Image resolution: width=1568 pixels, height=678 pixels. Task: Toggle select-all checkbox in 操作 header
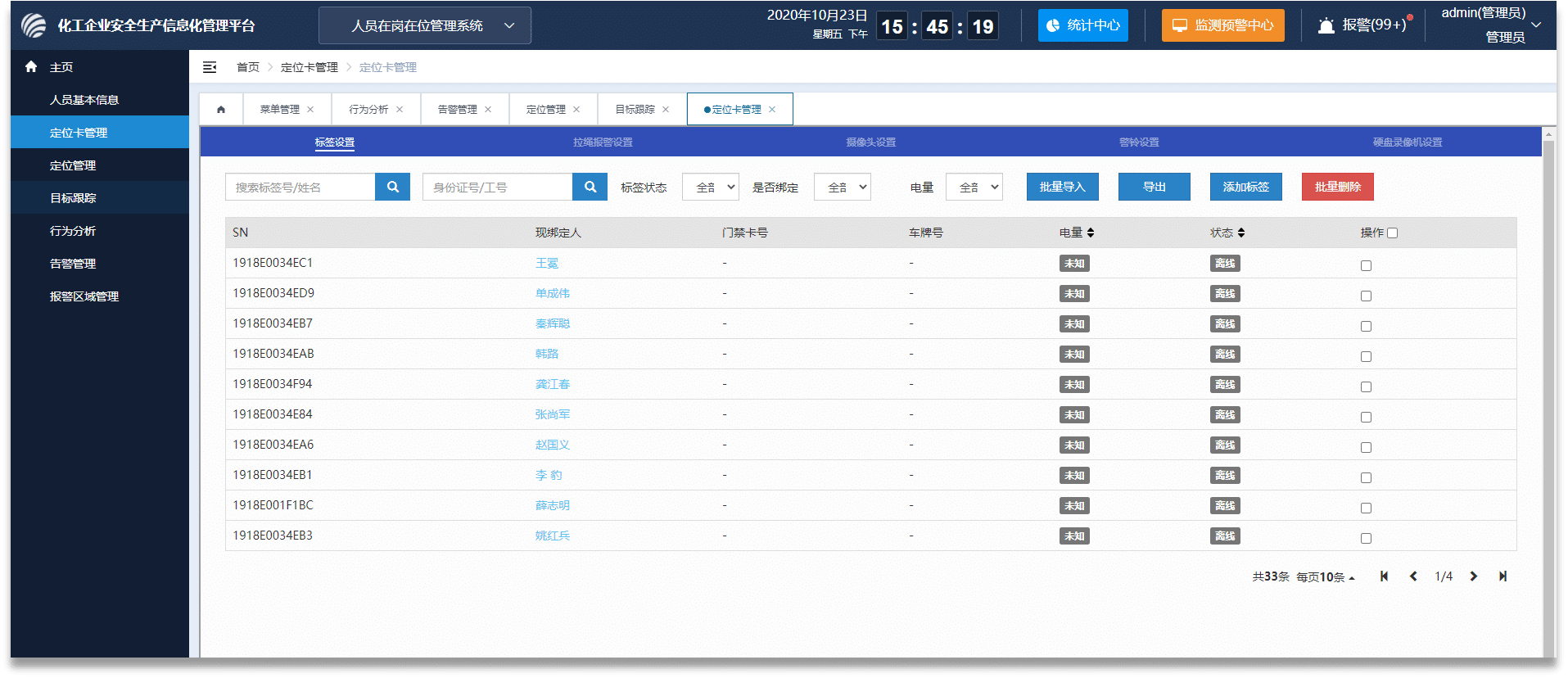(1393, 233)
